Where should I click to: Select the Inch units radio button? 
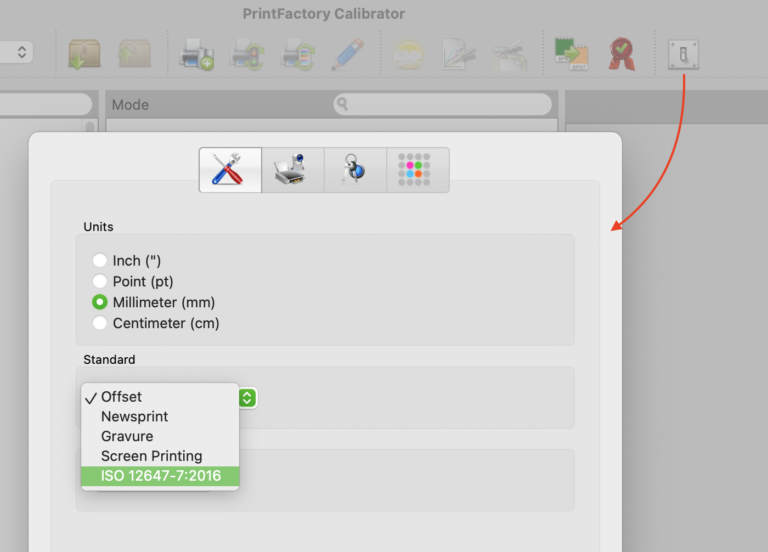(100, 260)
